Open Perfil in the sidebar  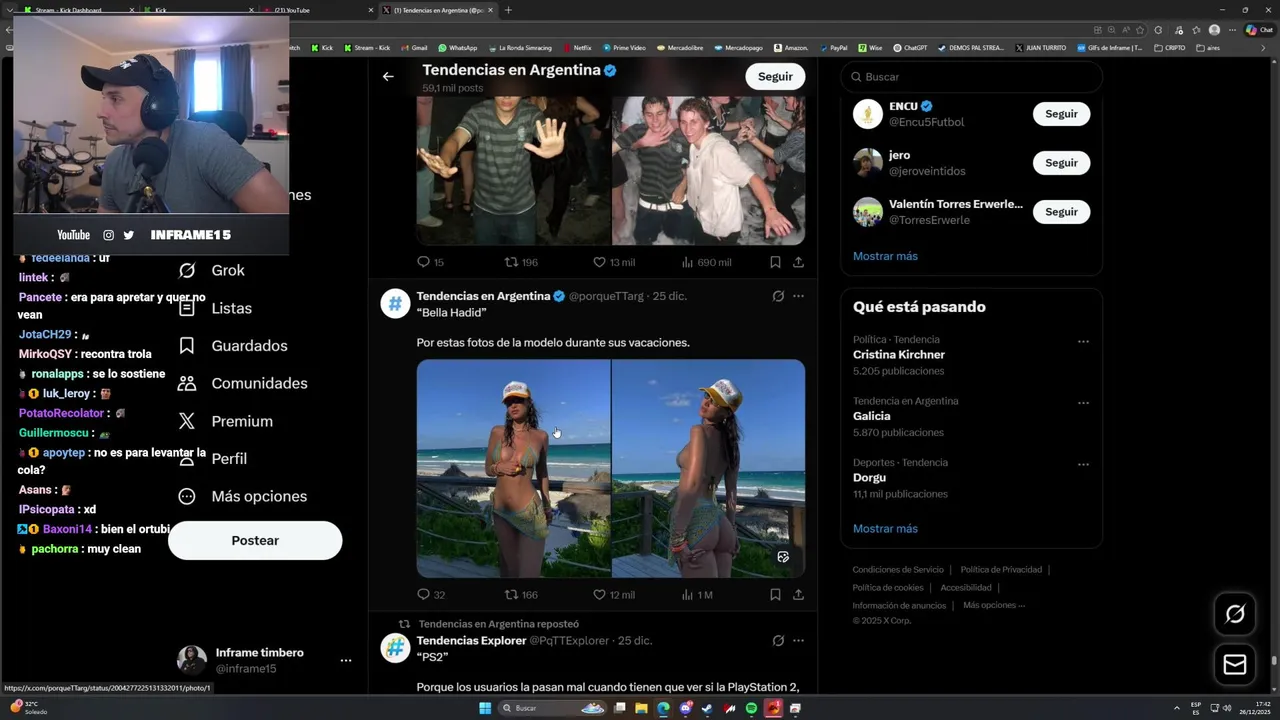pyautogui.click(x=212, y=458)
